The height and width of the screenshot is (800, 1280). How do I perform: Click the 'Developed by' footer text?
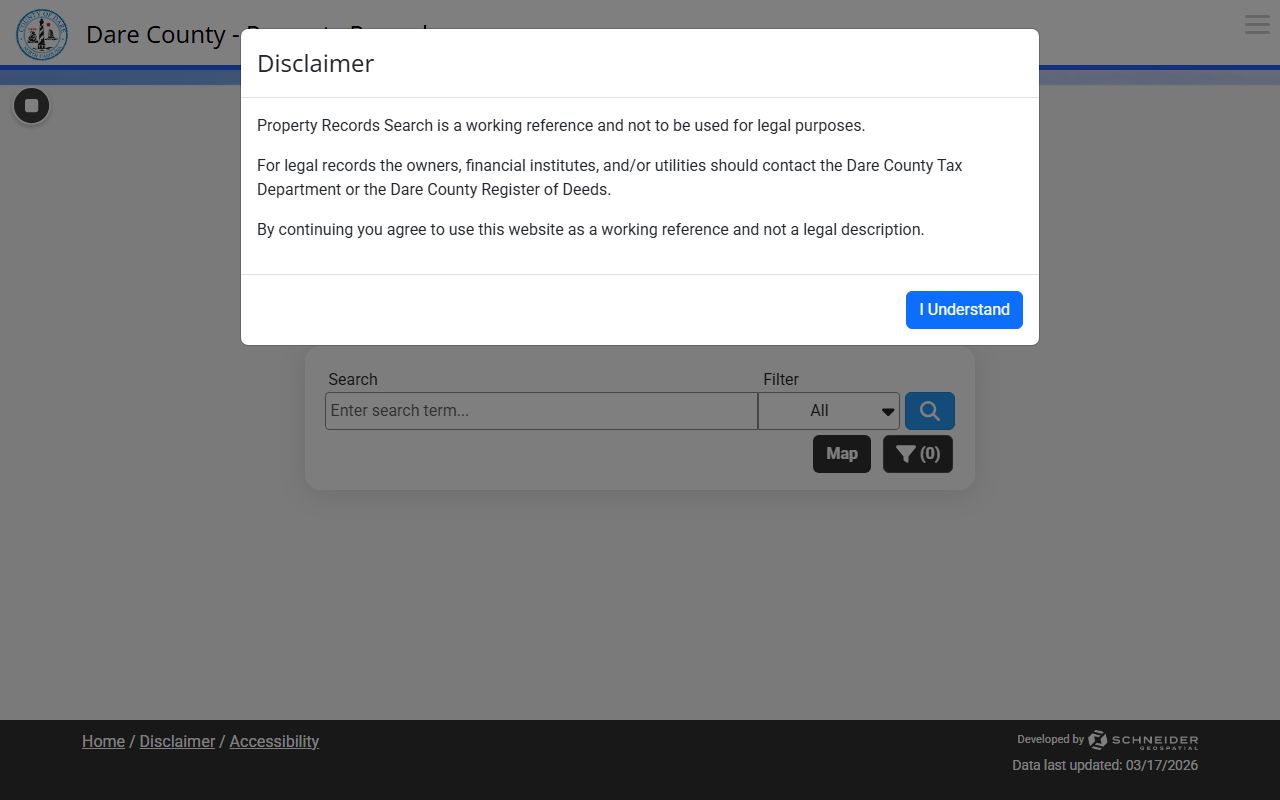(x=1050, y=739)
